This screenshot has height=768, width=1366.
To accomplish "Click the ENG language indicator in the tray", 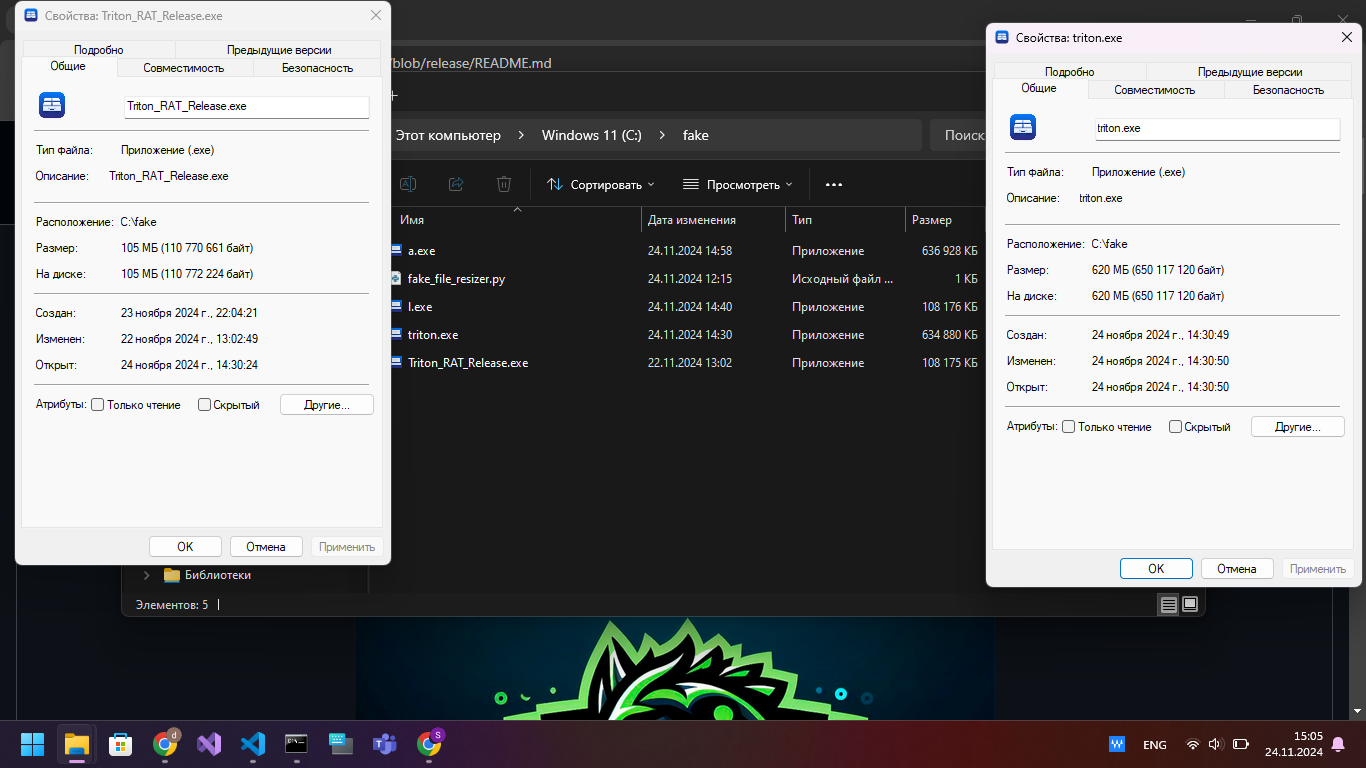I will pos(1155,745).
